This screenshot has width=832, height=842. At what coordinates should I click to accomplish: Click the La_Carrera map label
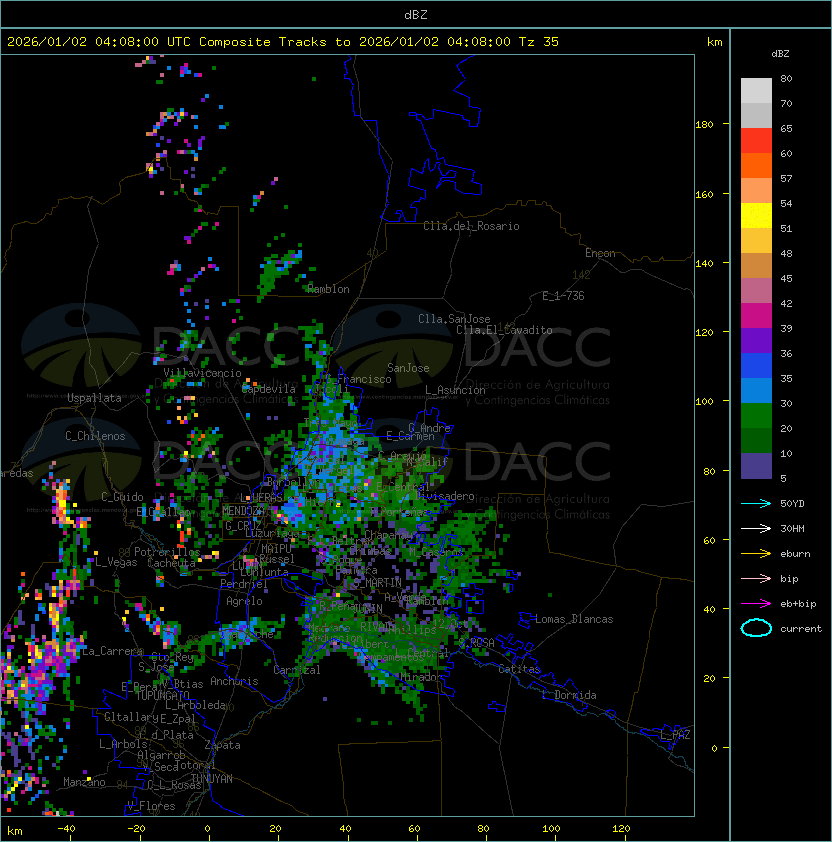coord(112,651)
